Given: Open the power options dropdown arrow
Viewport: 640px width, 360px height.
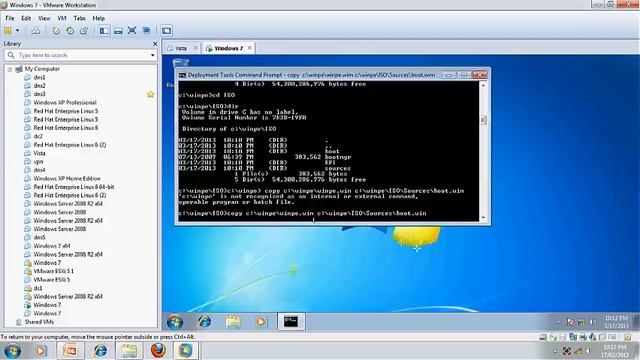Looking at the screenshot, I should click(x=18, y=31).
